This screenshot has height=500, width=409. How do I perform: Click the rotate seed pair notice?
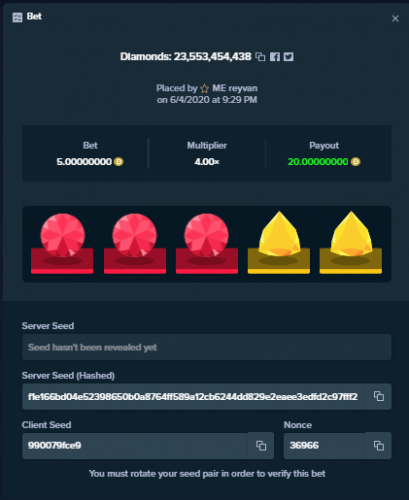(x=207, y=474)
